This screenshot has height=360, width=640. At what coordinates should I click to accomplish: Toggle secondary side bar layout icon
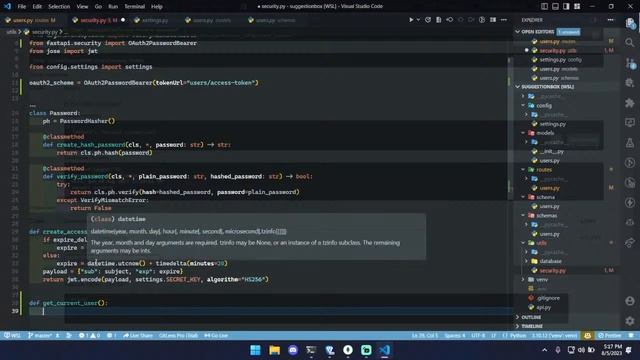pos(566,6)
